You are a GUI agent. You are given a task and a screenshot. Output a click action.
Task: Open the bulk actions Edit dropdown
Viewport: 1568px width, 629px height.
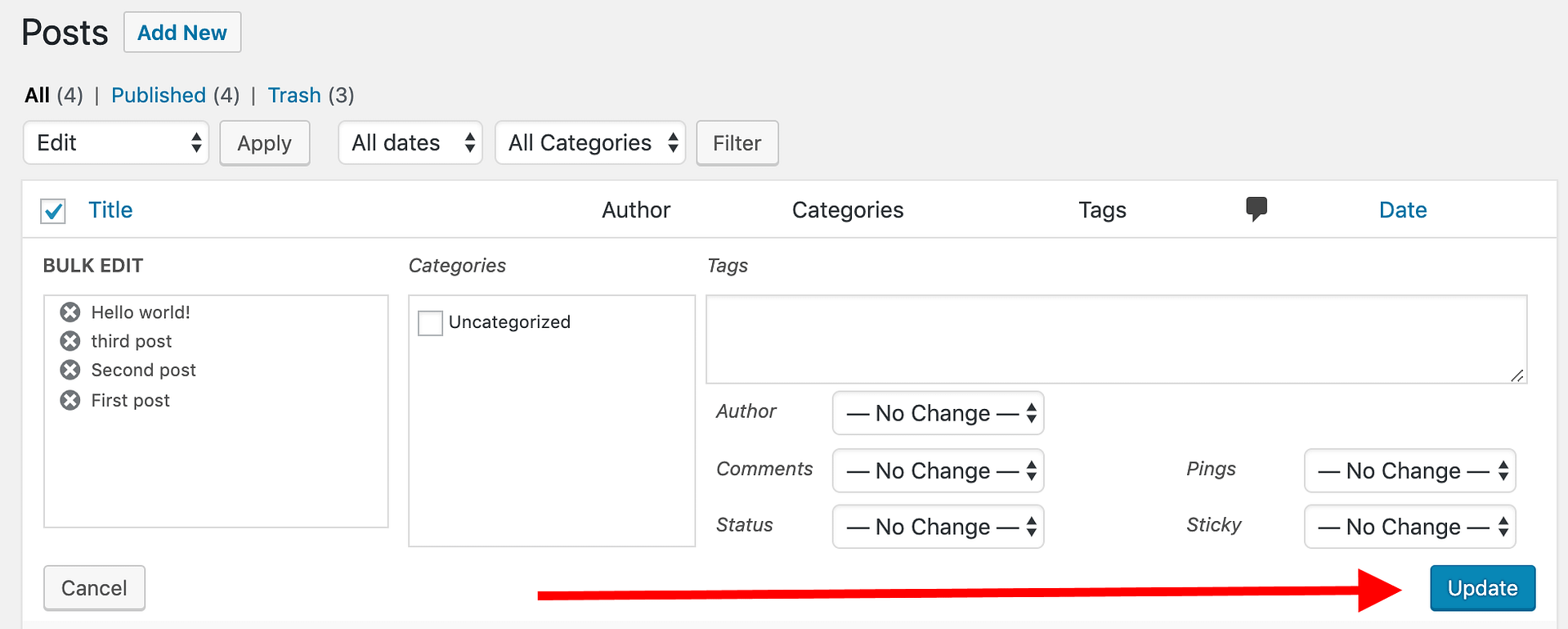[116, 143]
